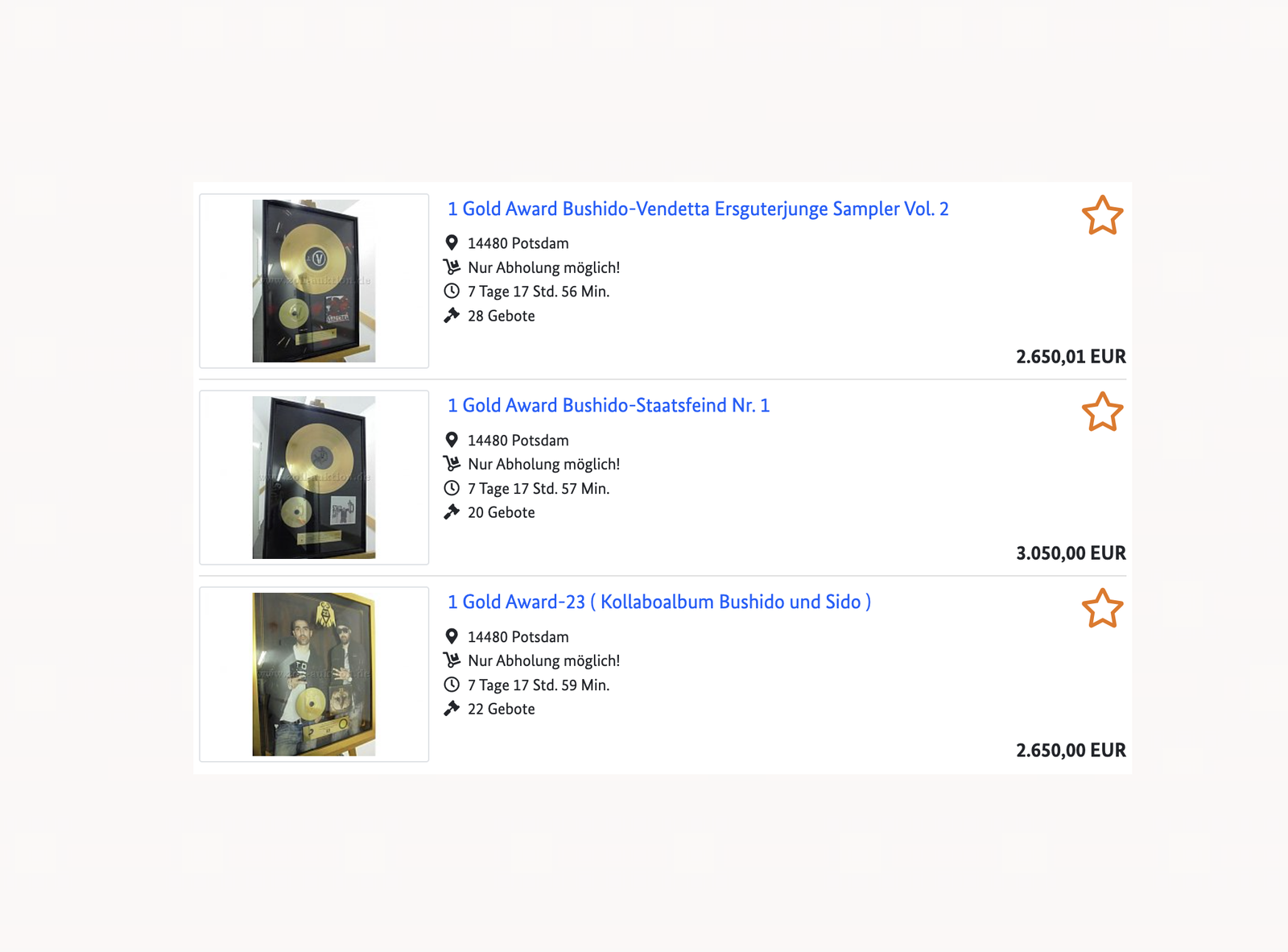The image size is (1288, 952).
Task: Open the Bushido-Vendetta Ersguterjunge Sampler Vol. 2 title link
Action: (x=698, y=209)
